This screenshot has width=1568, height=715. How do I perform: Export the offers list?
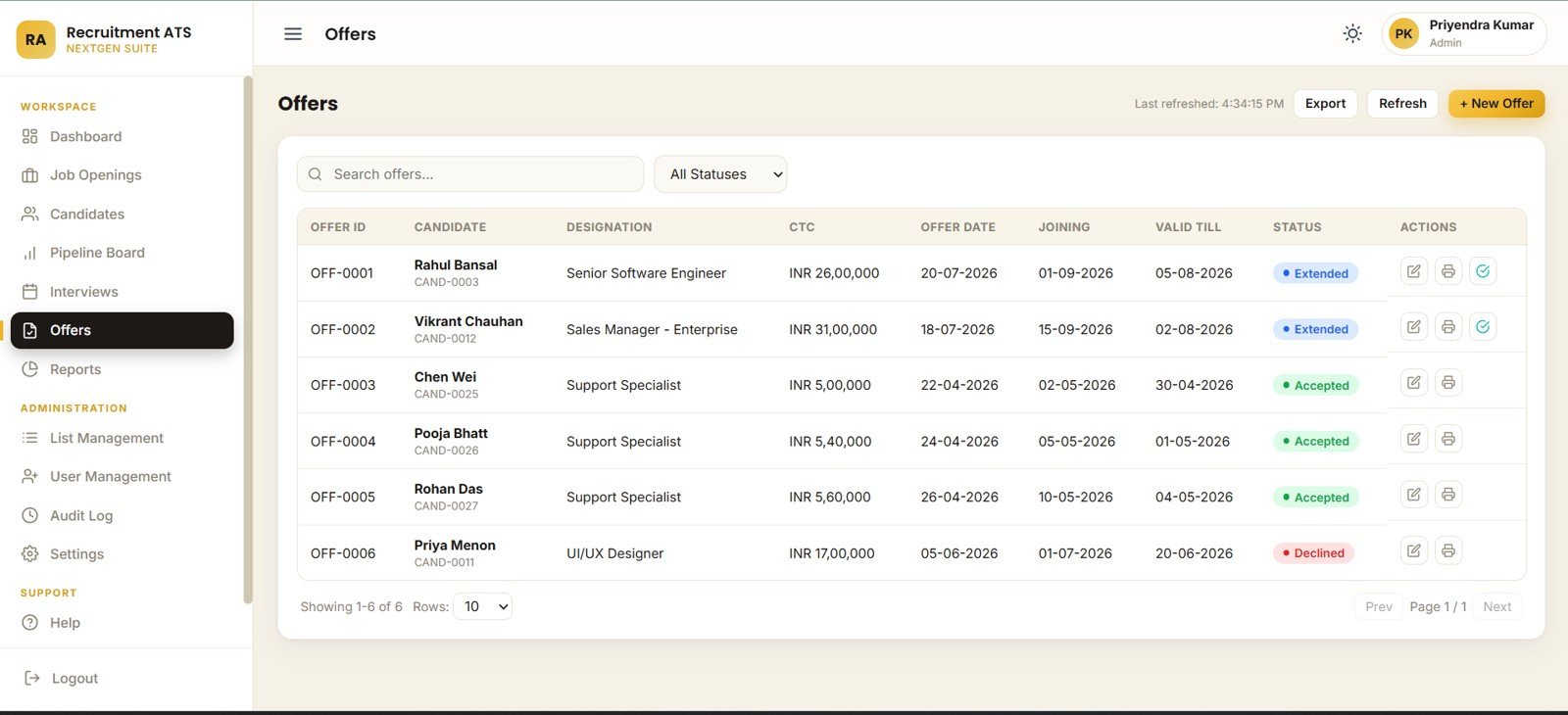point(1325,104)
